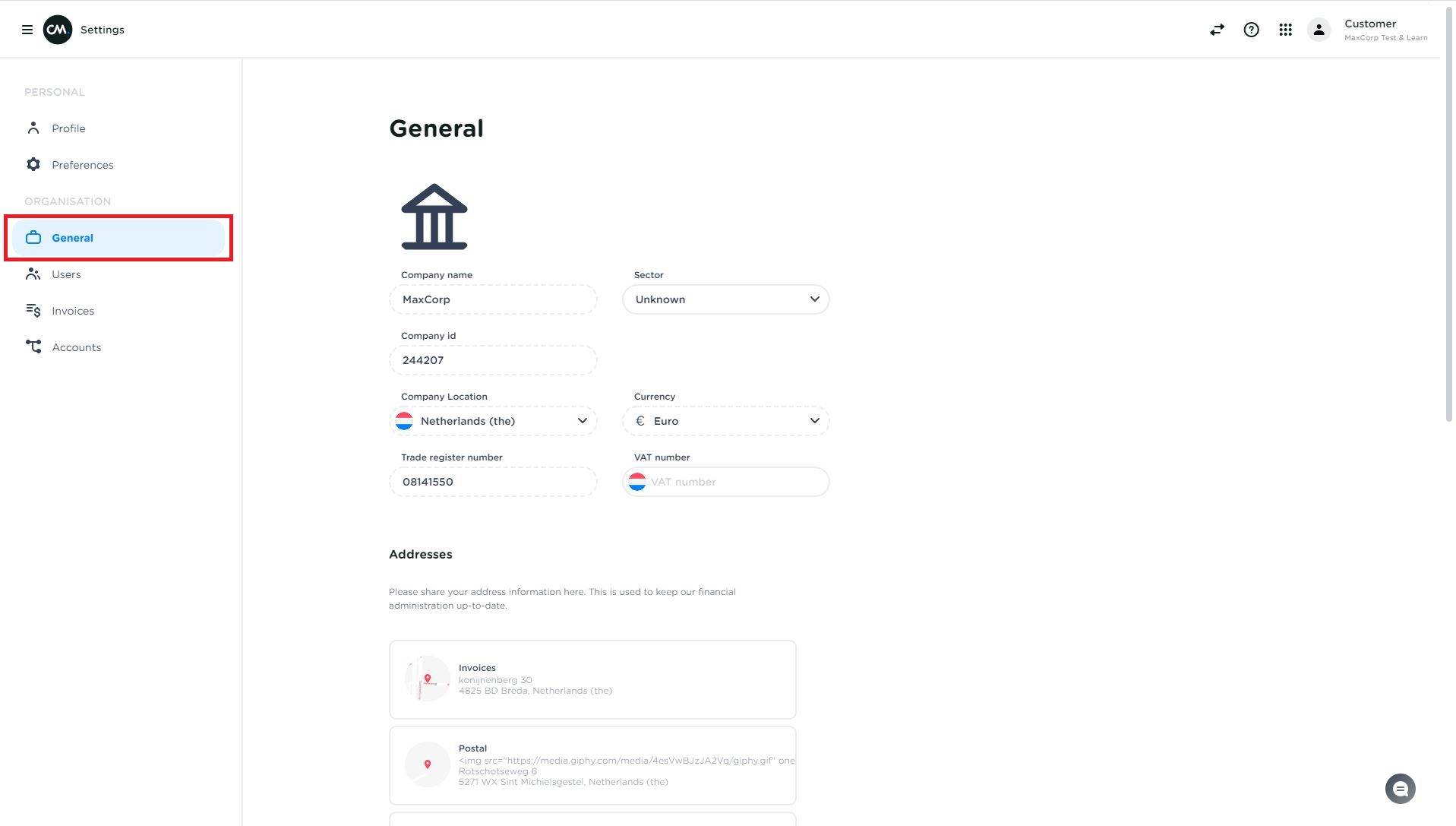Click the CM logo icon
The image size is (1456, 826).
(58, 30)
